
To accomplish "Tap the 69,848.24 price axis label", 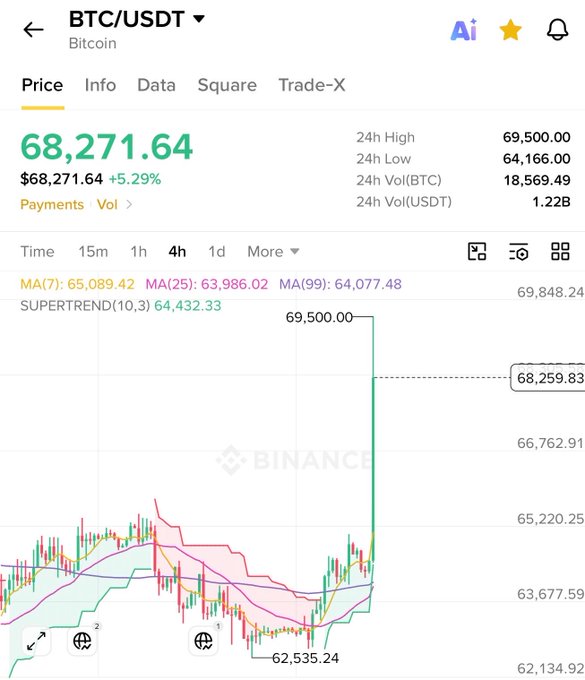I will click(x=550, y=292).
